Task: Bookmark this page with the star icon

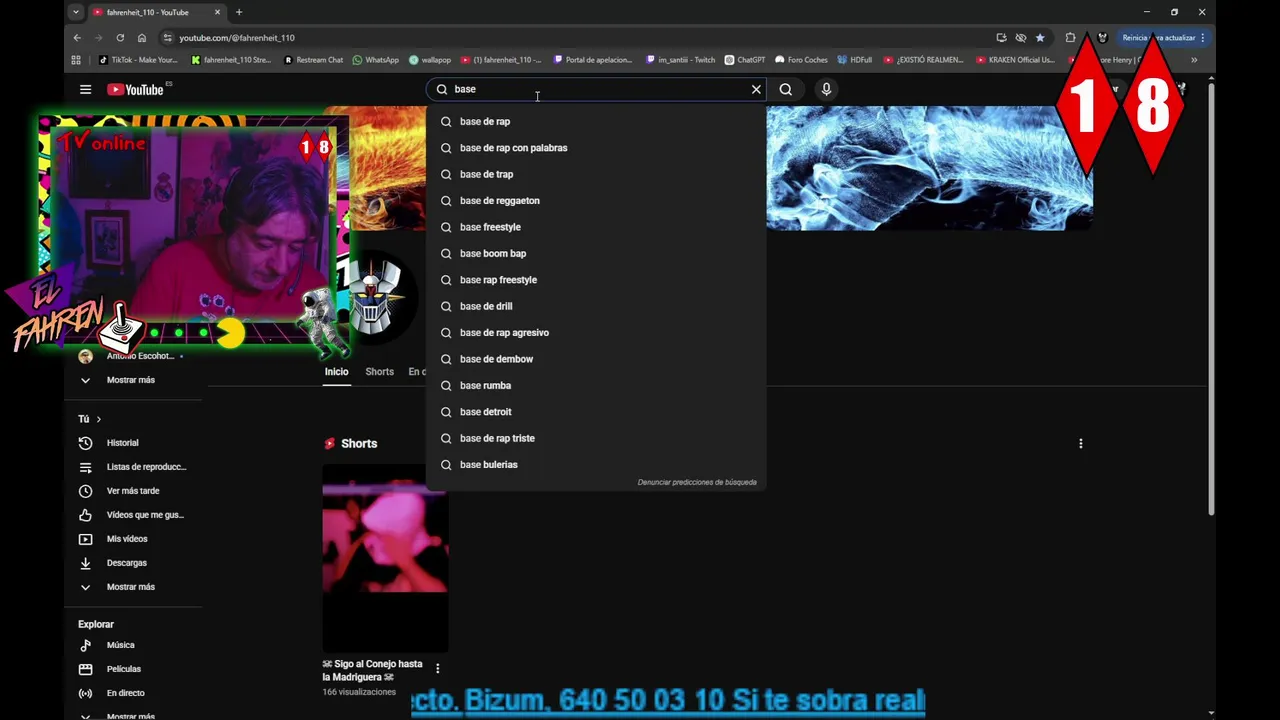Action: pos(1040,38)
